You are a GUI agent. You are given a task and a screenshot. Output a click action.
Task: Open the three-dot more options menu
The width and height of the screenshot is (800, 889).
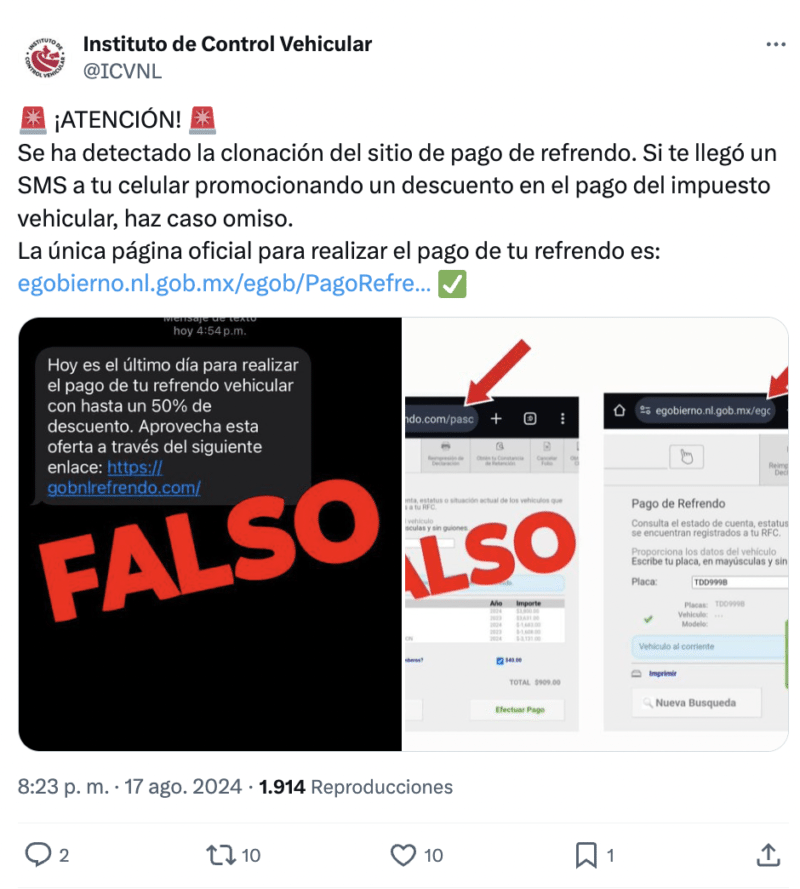775,45
